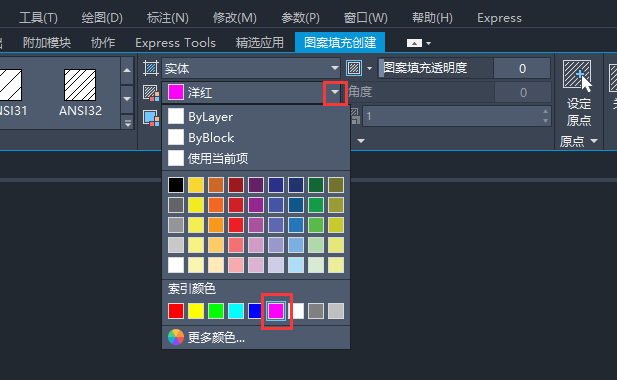Switch to the 协作 ribbon tab
This screenshot has height=380, width=617.
click(x=103, y=42)
